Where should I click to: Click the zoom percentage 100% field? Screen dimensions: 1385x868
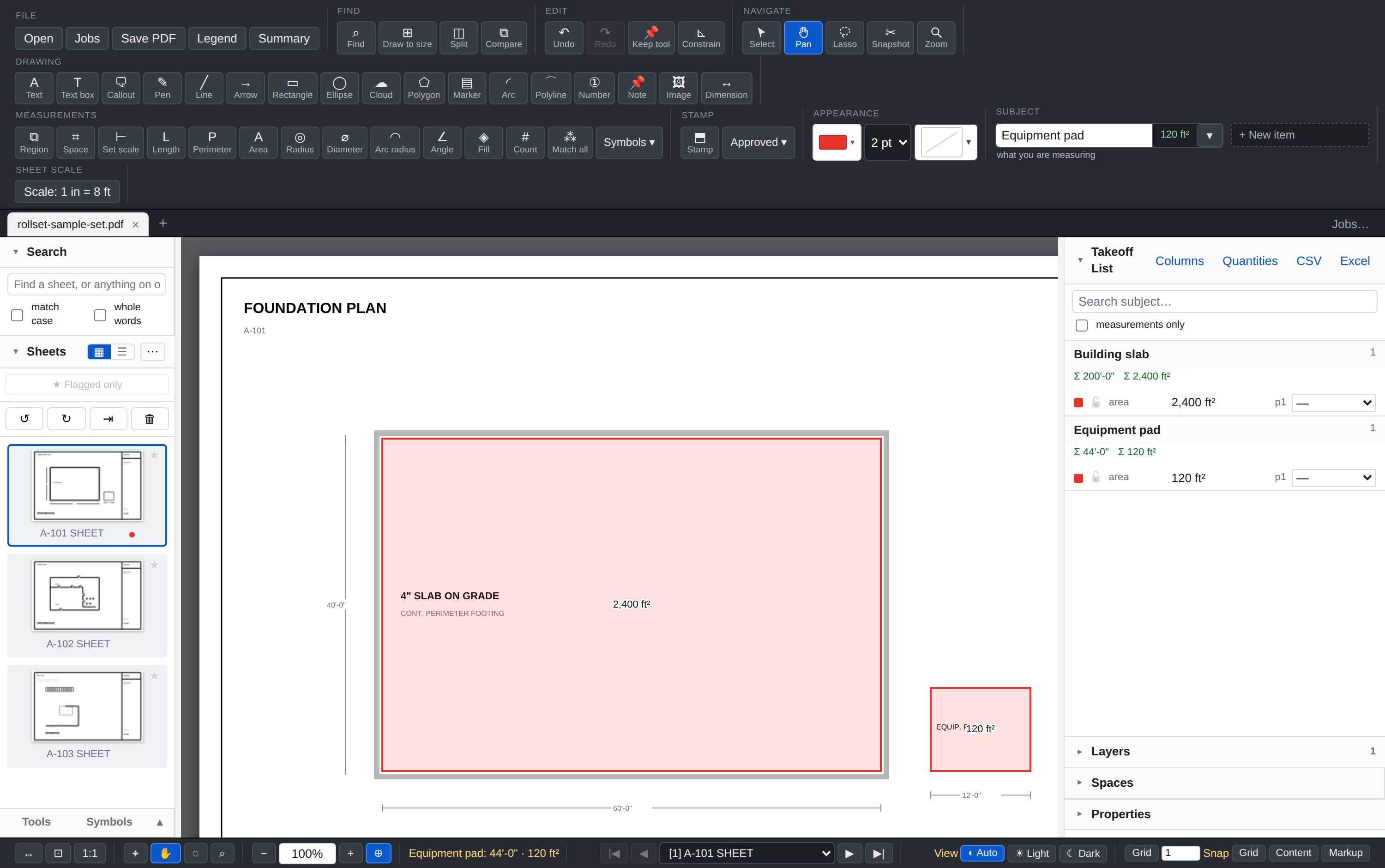(307, 853)
